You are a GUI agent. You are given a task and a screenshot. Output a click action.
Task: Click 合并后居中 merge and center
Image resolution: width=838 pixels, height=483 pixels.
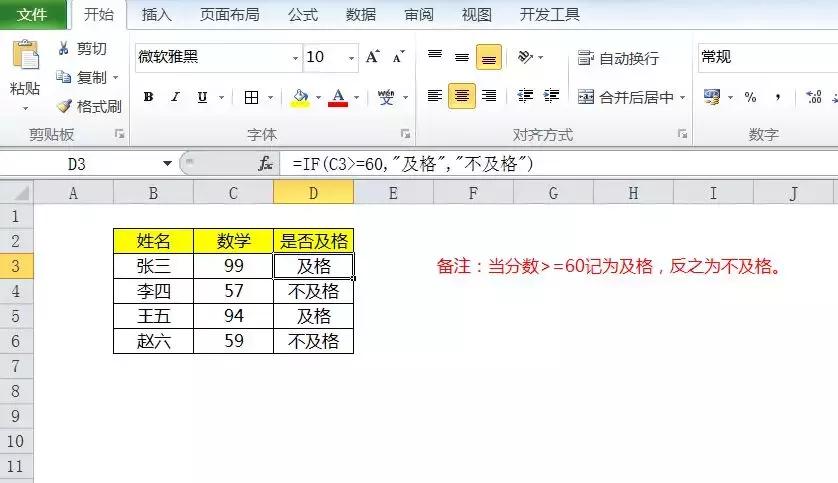625,97
